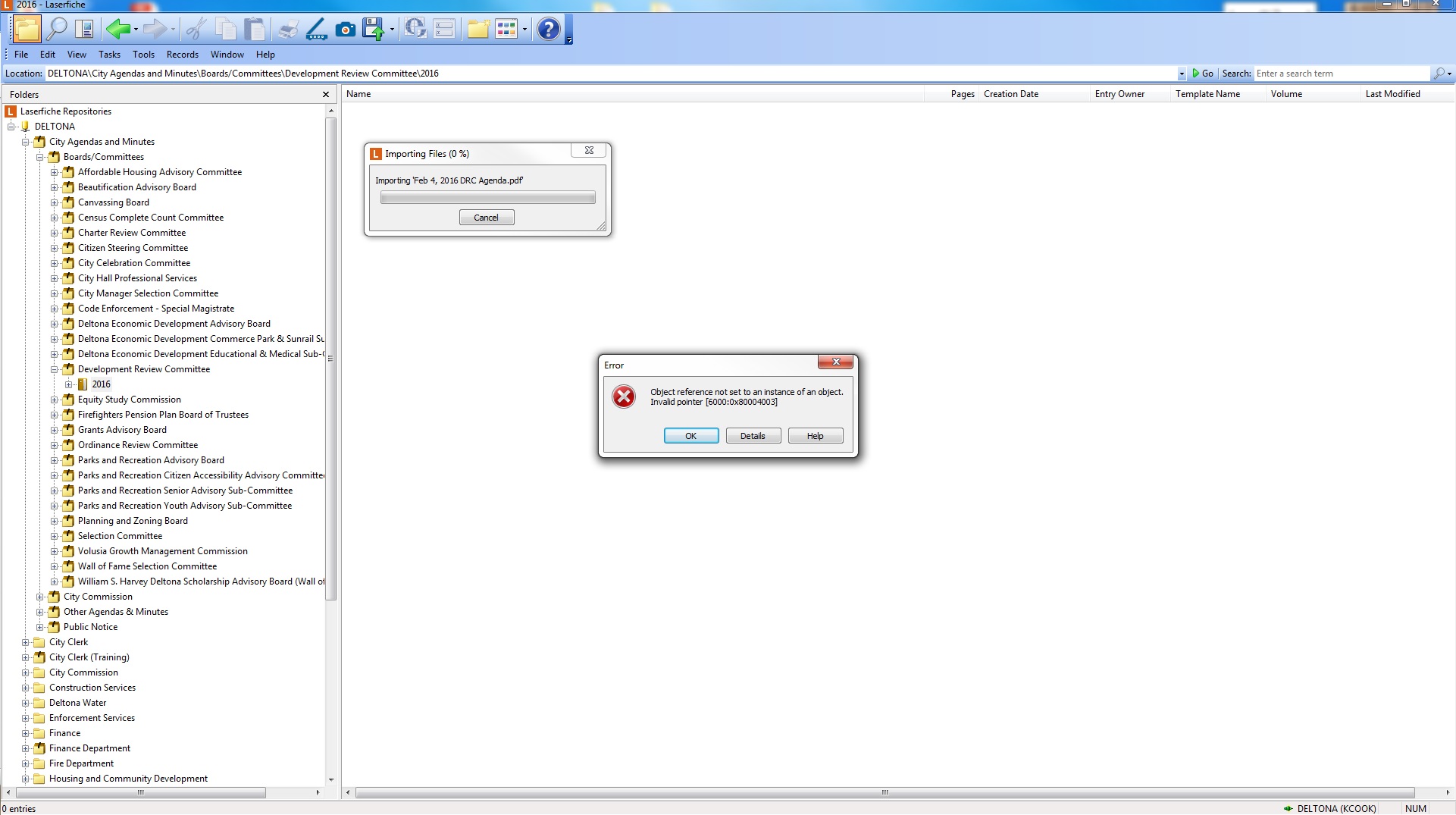1456x815 pixels.
Task: Collapse the Development Review Committee folder
Action: (55, 369)
